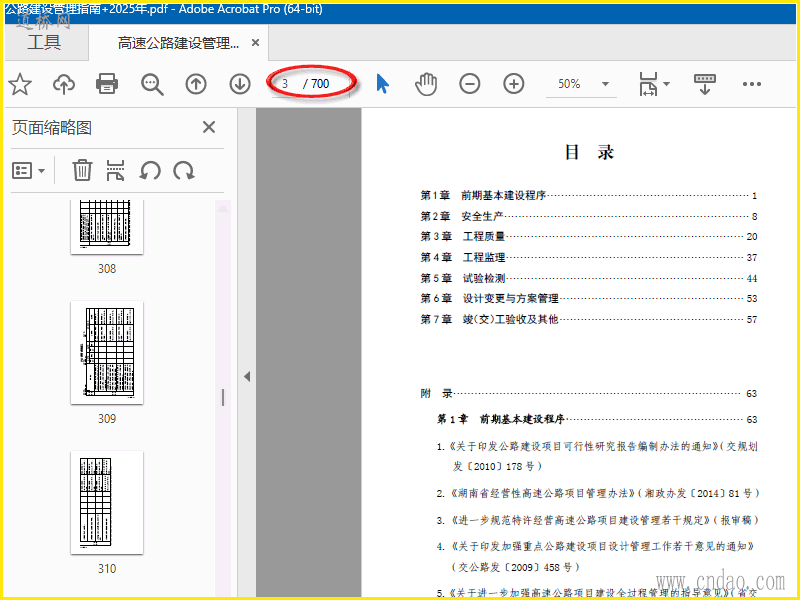Click the total page count 700

click(x=320, y=84)
